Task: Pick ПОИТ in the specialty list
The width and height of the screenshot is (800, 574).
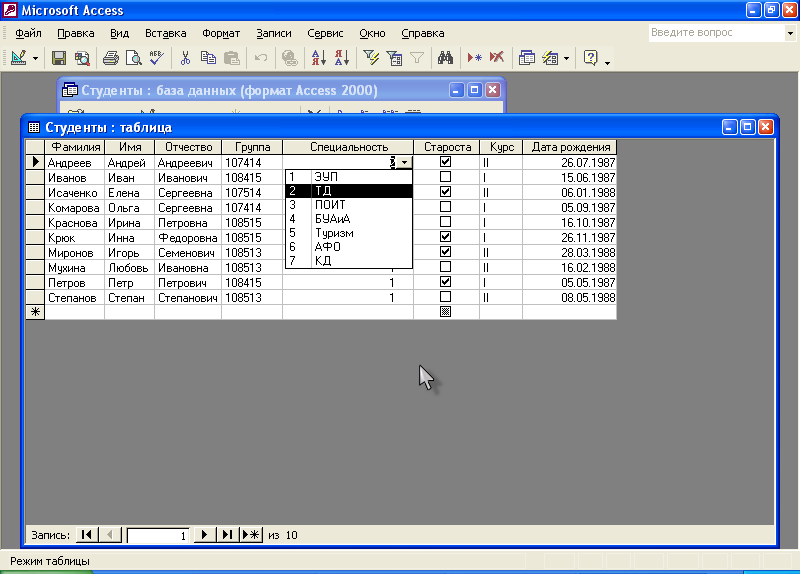Action: pyautogui.click(x=348, y=205)
